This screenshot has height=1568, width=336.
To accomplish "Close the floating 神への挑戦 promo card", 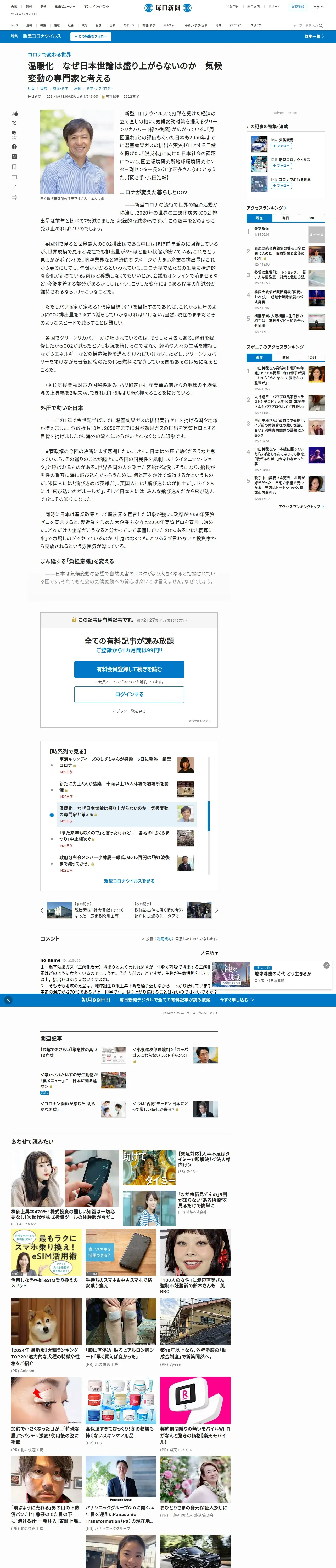I will 326,965.
